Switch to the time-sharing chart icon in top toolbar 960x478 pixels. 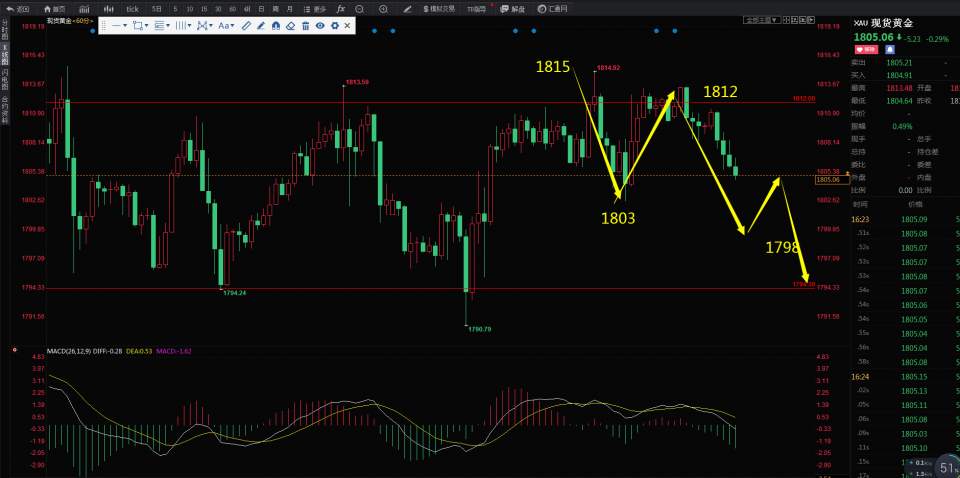[84, 9]
